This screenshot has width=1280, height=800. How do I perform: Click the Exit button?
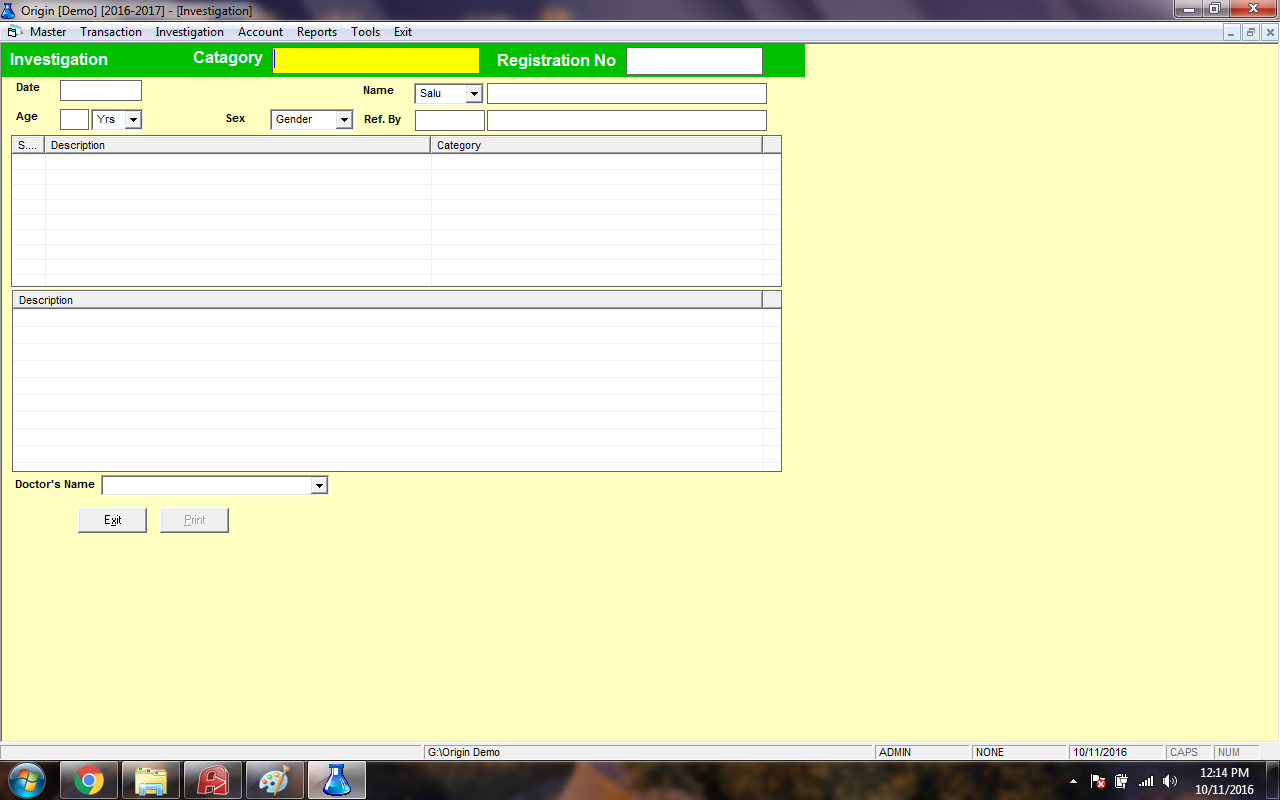click(x=113, y=520)
